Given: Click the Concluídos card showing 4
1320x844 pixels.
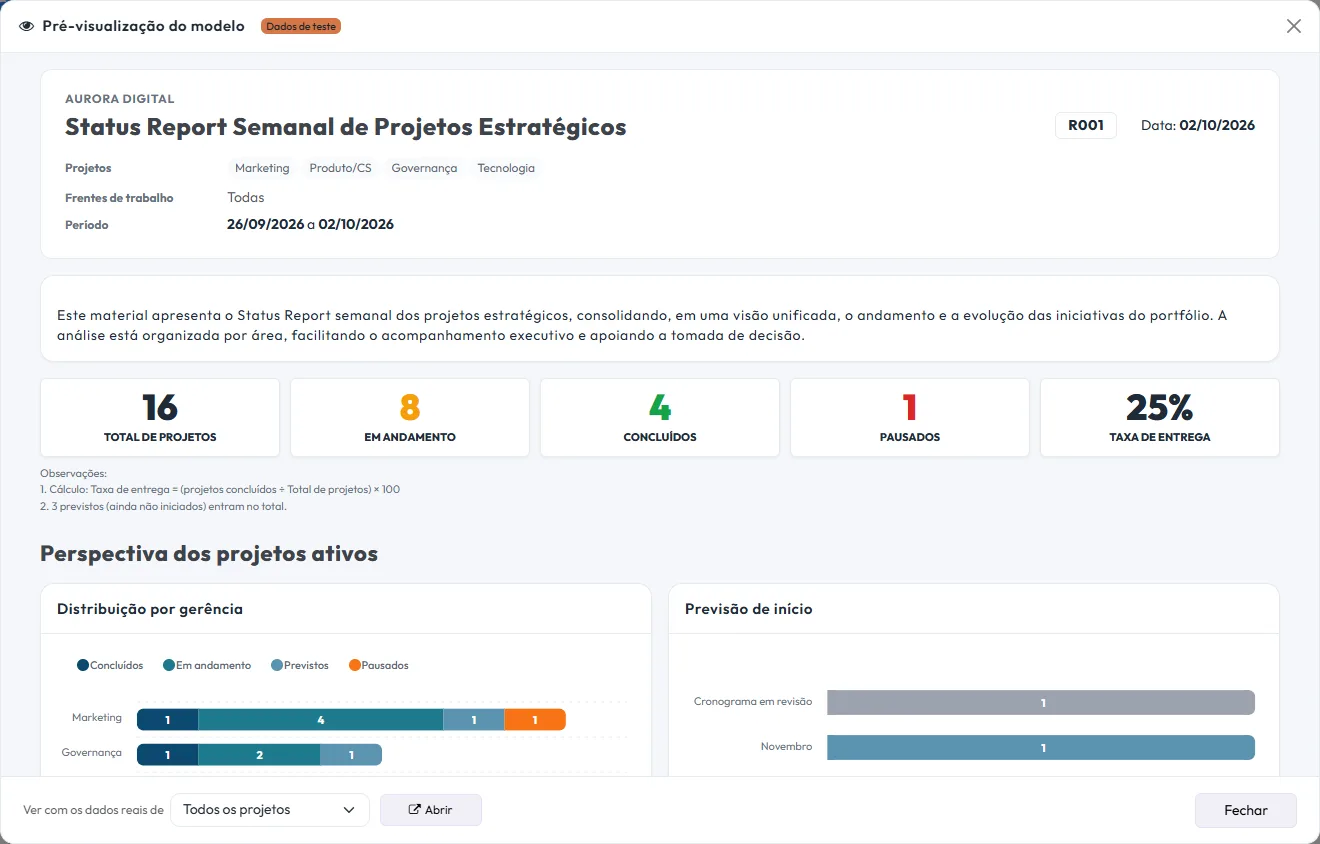Looking at the screenshot, I should (660, 418).
